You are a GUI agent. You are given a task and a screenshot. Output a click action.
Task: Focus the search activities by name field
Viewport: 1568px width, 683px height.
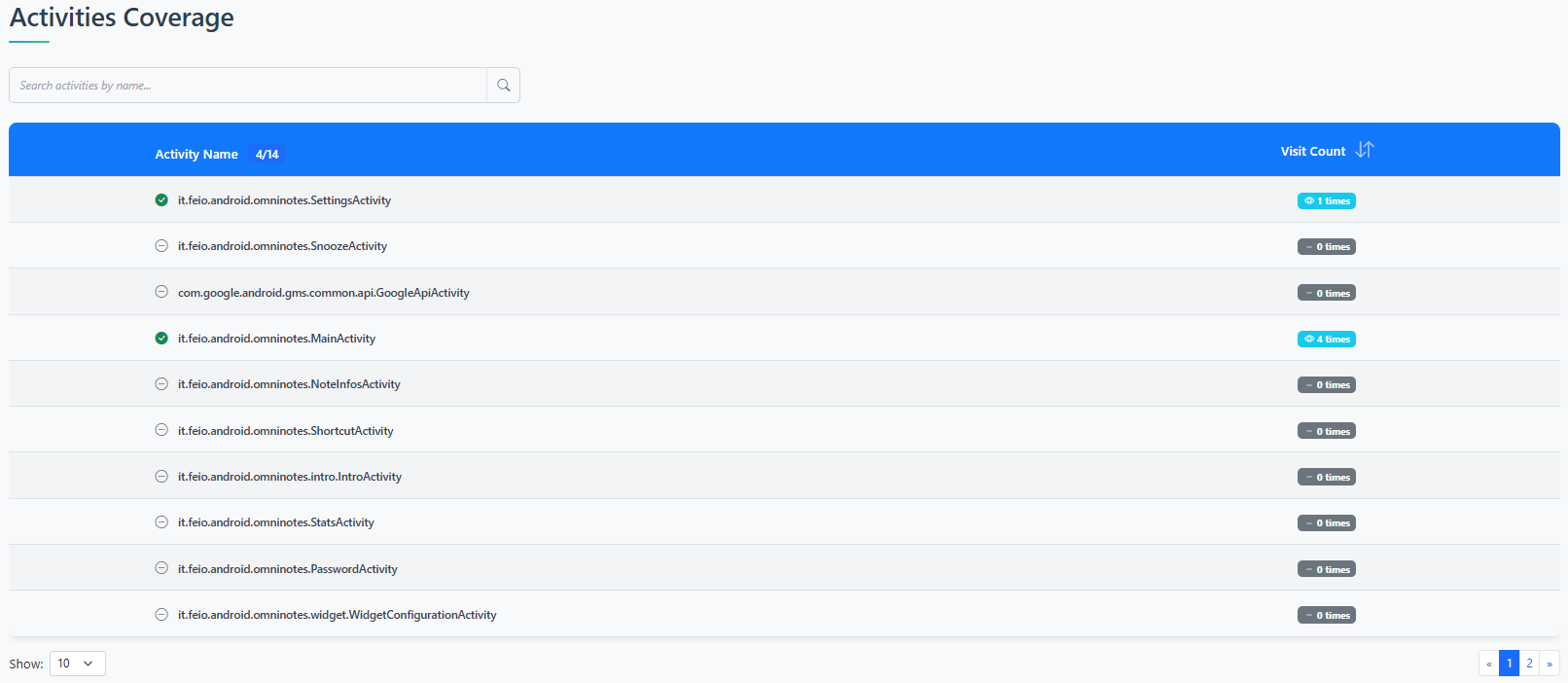click(248, 86)
